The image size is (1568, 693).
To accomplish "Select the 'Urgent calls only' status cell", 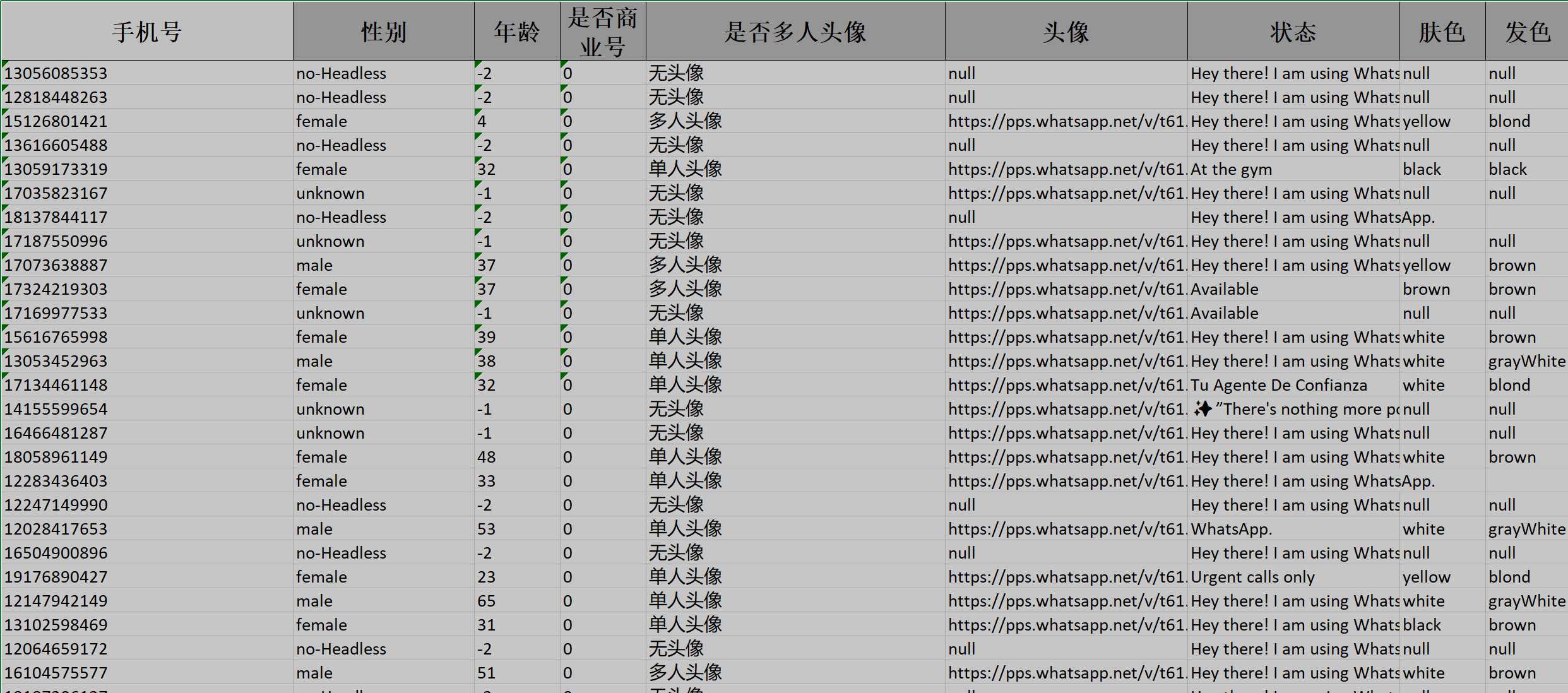I will point(1293,577).
